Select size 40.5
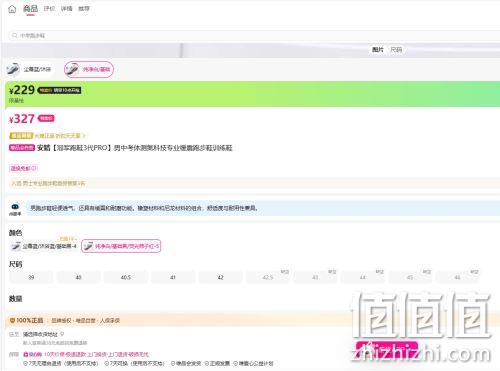This screenshot has height=371, width=500. click(126, 277)
